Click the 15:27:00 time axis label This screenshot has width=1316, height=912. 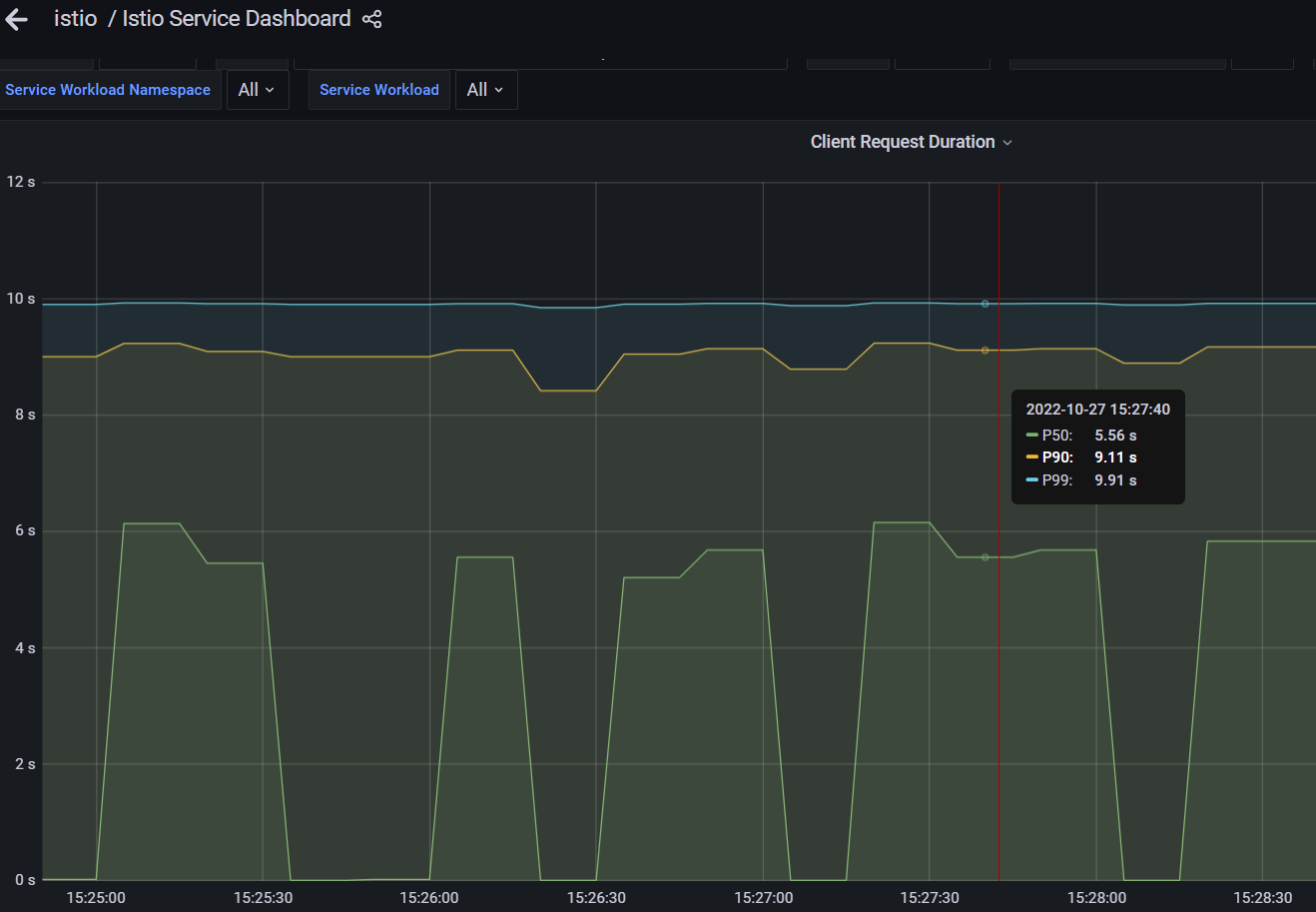763,898
